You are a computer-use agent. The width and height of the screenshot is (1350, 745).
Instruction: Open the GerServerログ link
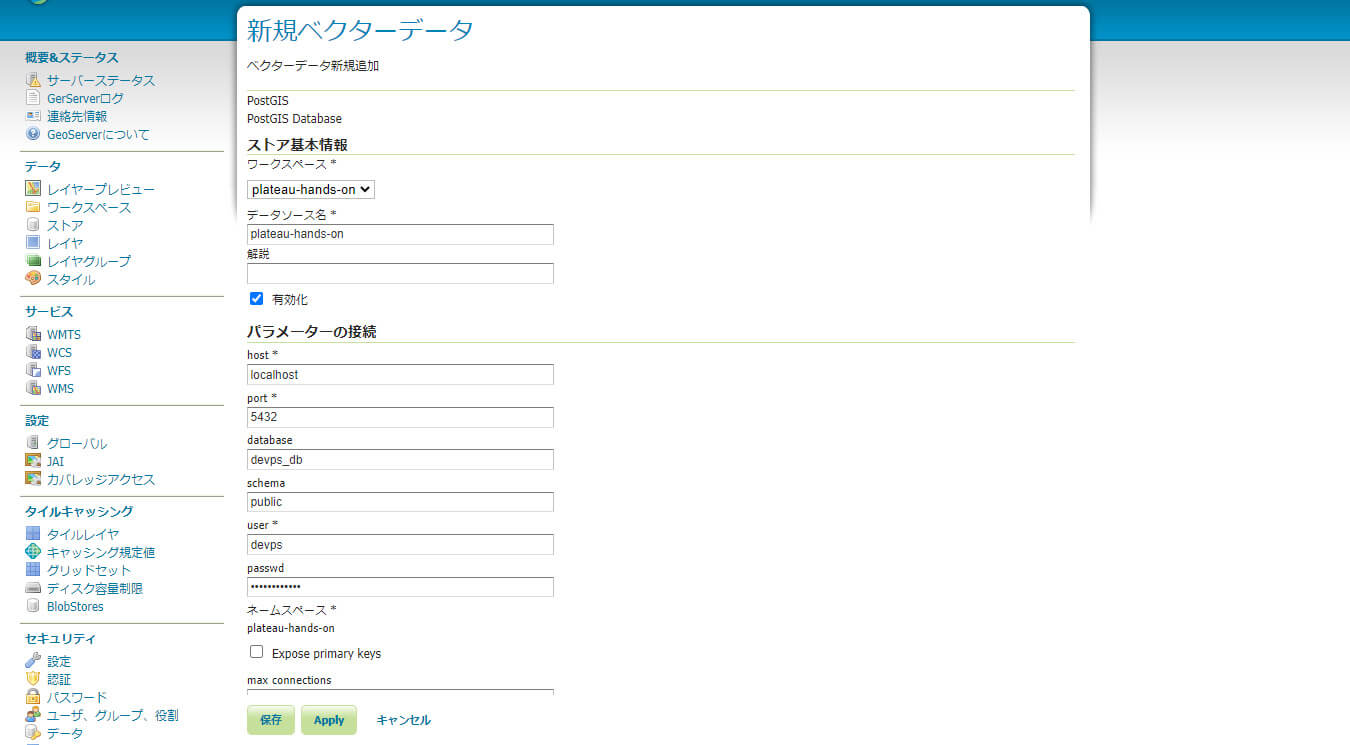(x=85, y=98)
